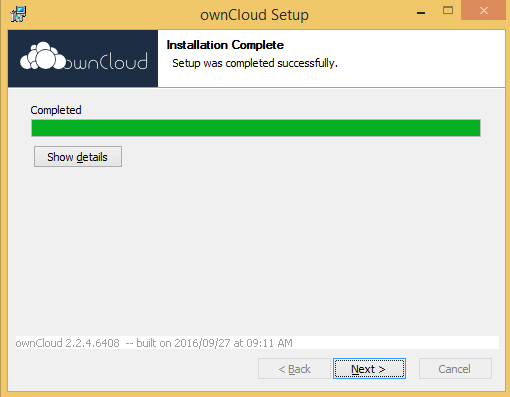510x397 pixels.
Task: Click the ownCloud wordmark in the banner
Action: tap(106, 62)
